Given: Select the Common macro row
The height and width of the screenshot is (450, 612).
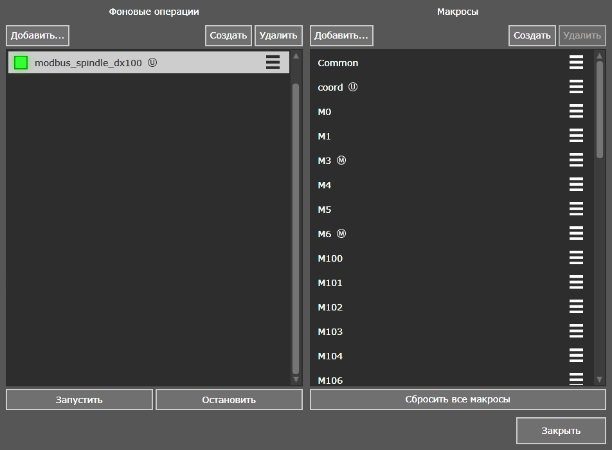Looking at the screenshot, I should (x=452, y=62).
